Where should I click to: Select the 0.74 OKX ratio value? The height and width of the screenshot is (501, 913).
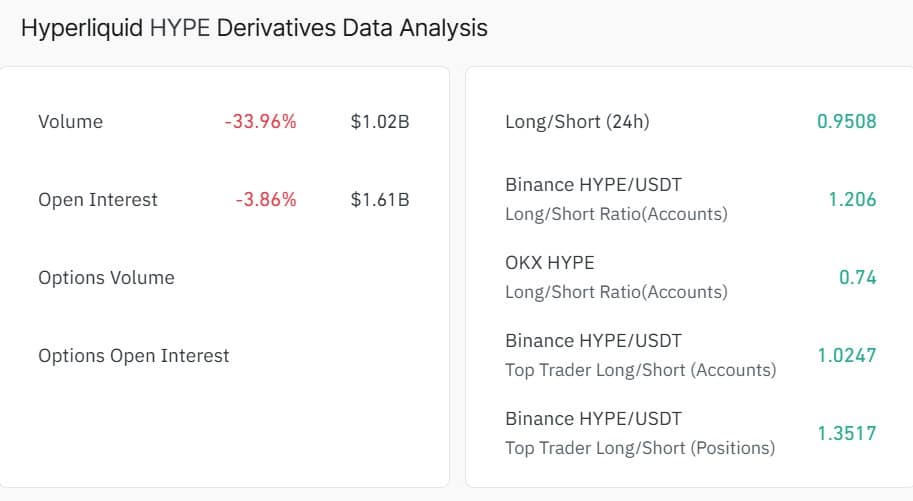click(x=857, y=278)
